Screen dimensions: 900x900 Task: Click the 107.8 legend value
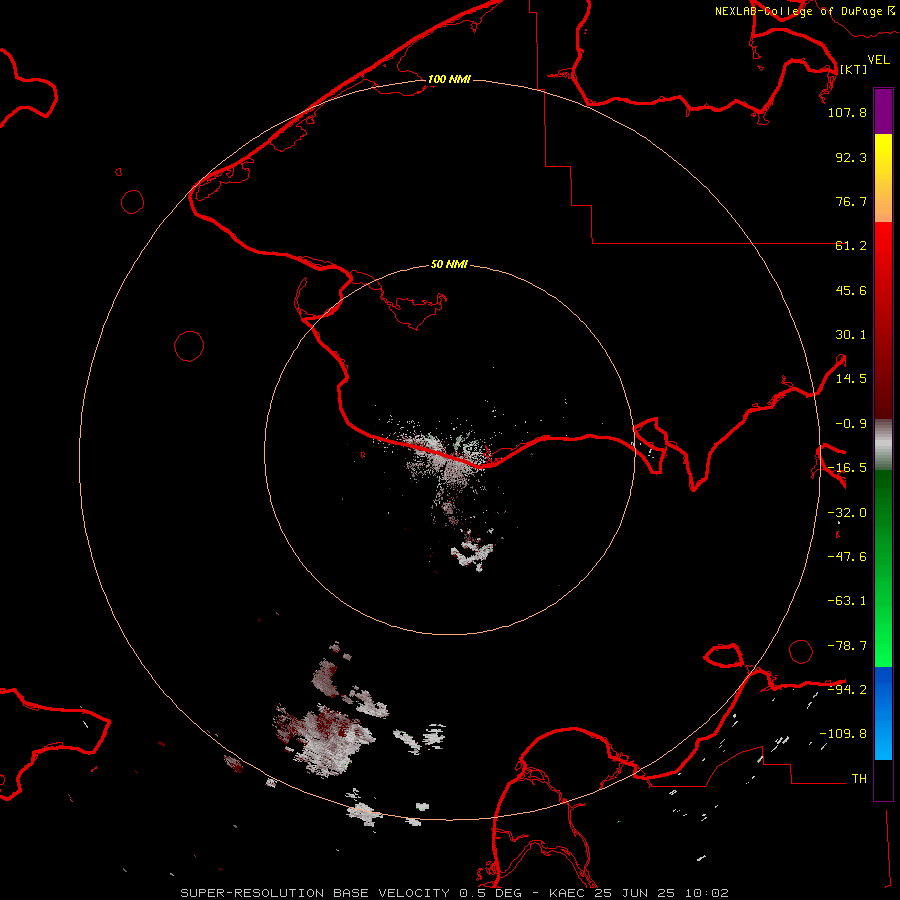(x=847, y=112)
